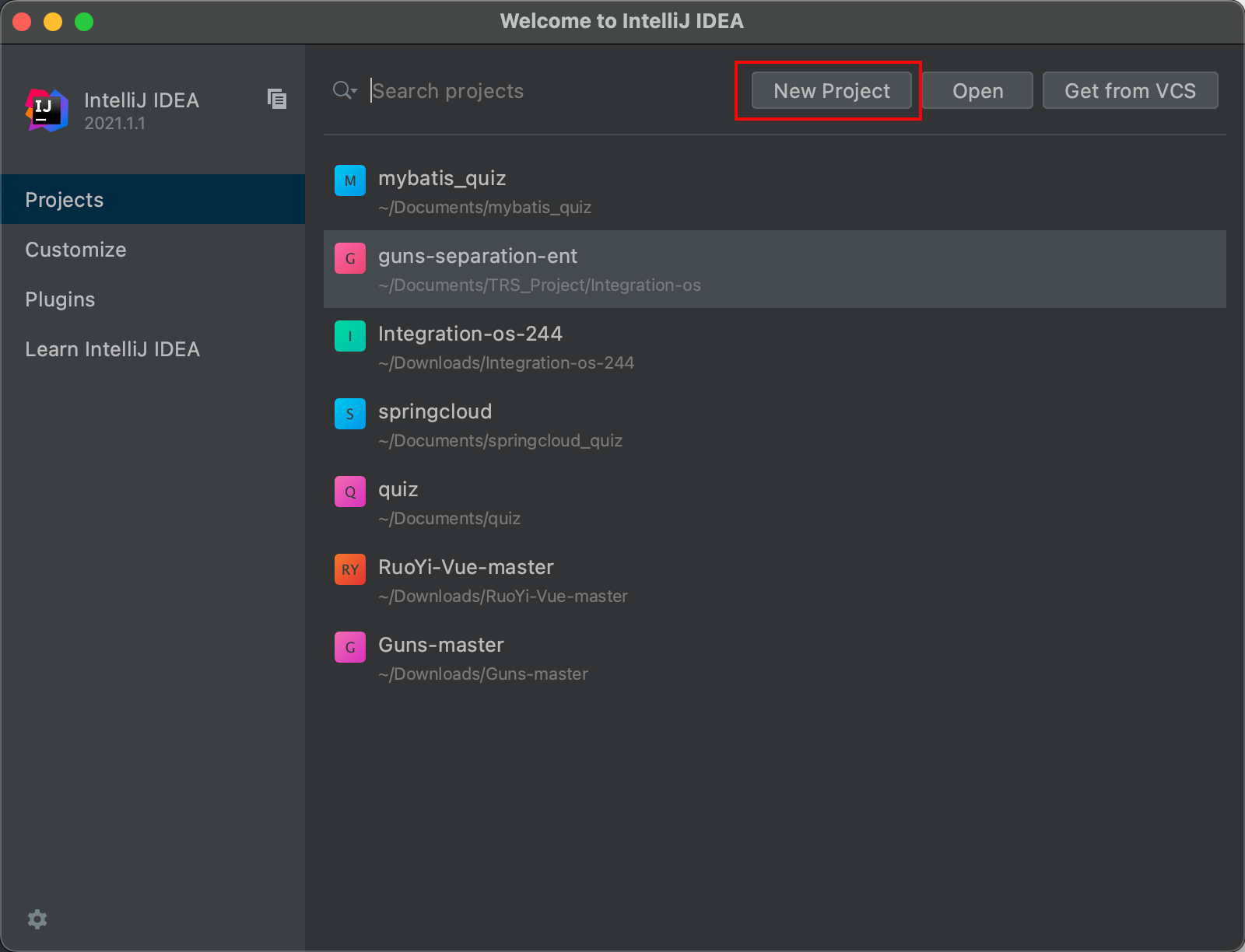Switch to the Customize tab
Screen dimensions: 1245x952
coord(153,249)
